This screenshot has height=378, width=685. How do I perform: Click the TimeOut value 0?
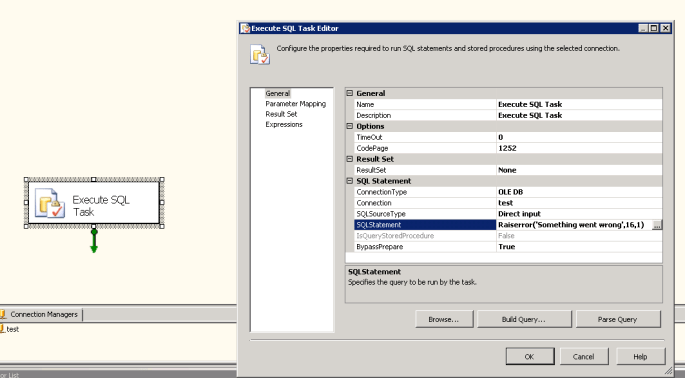click(579, 137)
